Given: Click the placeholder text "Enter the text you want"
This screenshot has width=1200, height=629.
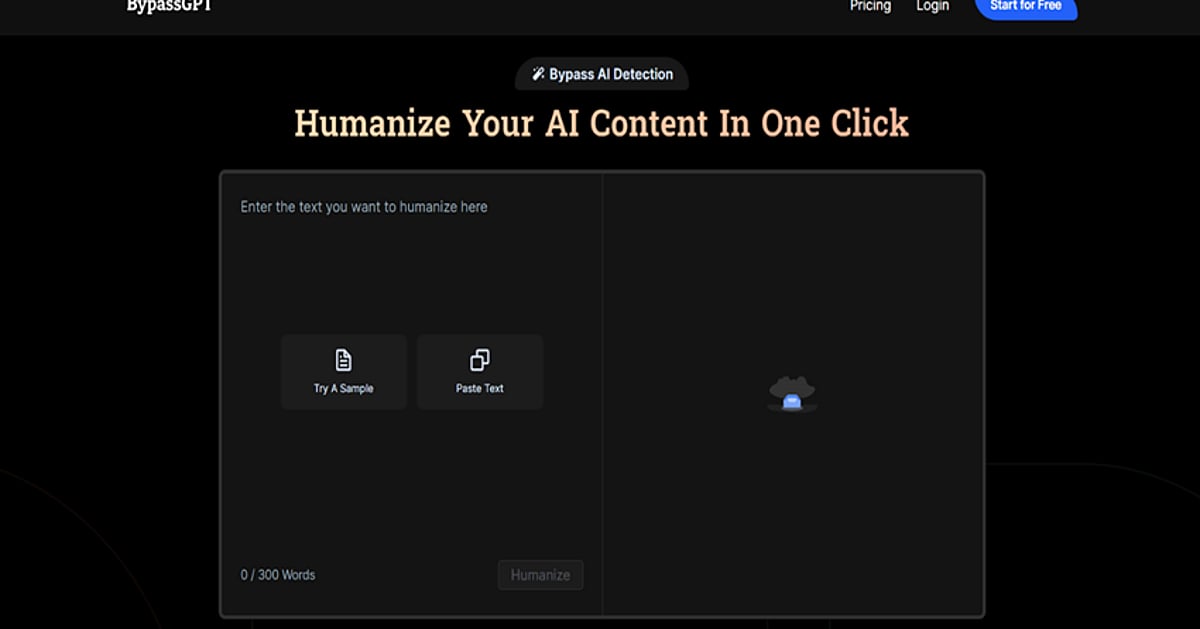Looking at the screenshot, I should pos(330,207).
